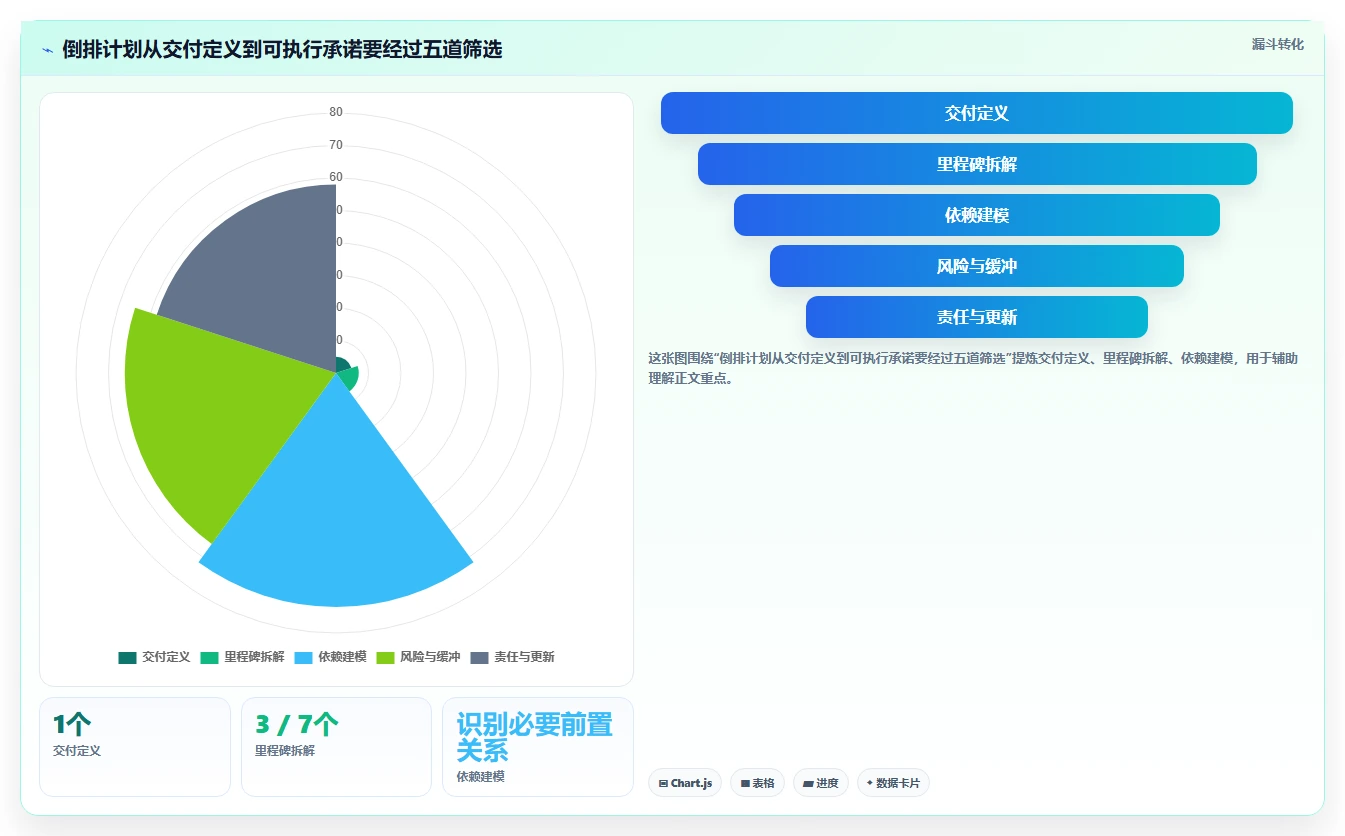This screenshot has height=836, width=1345.
Task: Toggle 里程碑拆解 legend color box
Action: 209,657
